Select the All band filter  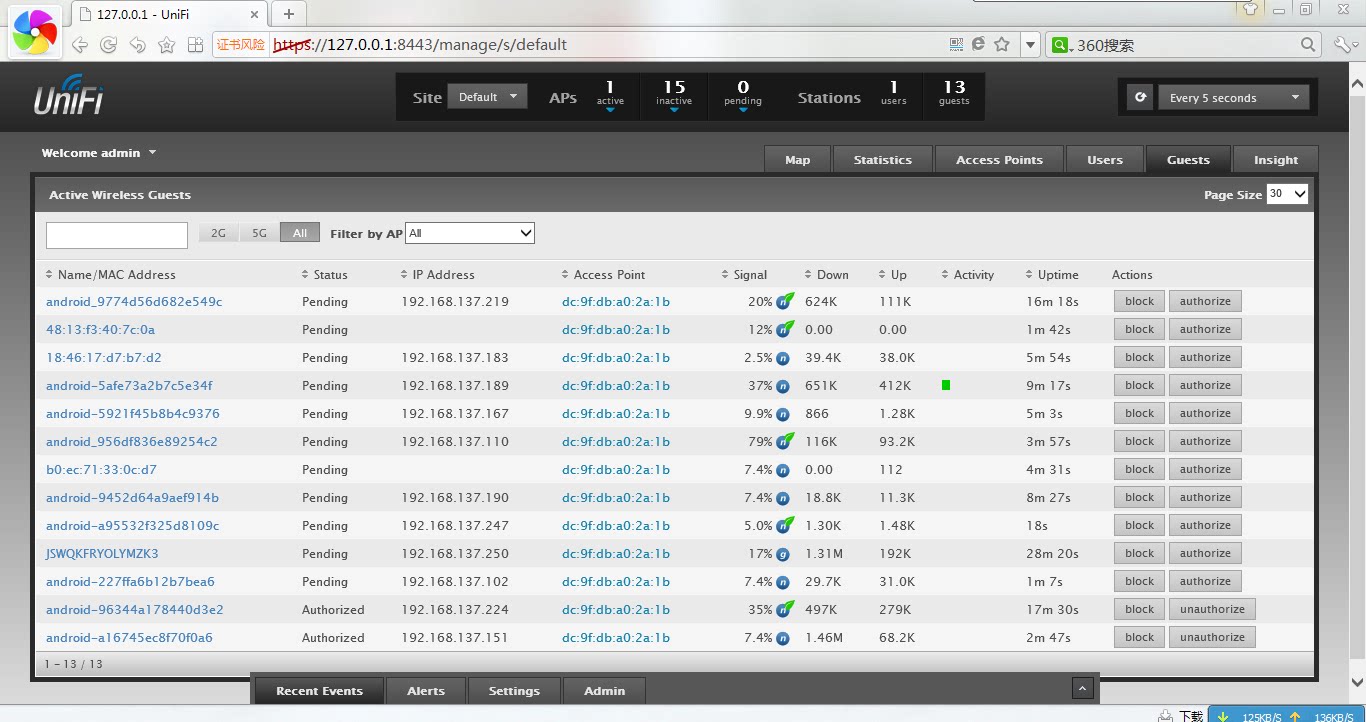click(300, 233)
